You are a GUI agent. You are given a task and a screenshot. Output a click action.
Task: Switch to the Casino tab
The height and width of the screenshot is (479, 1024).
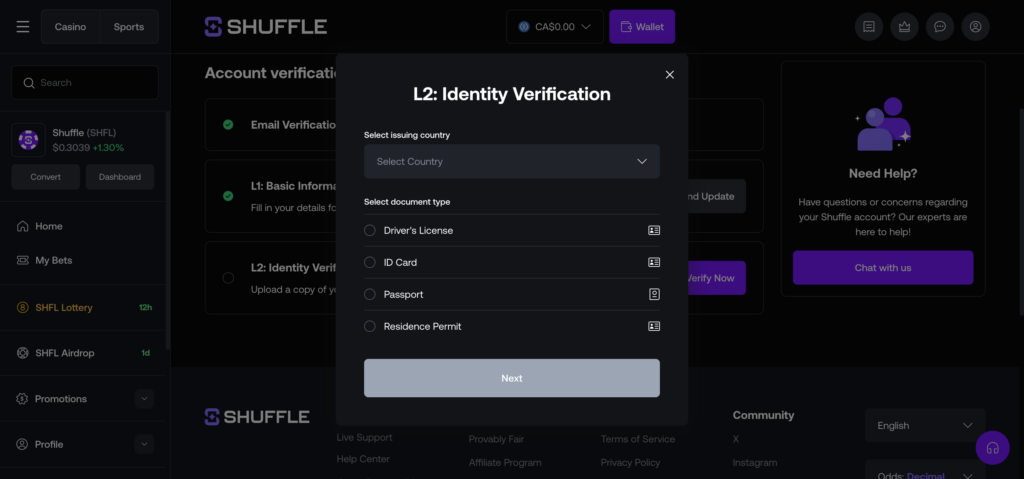tap(71, 27)
